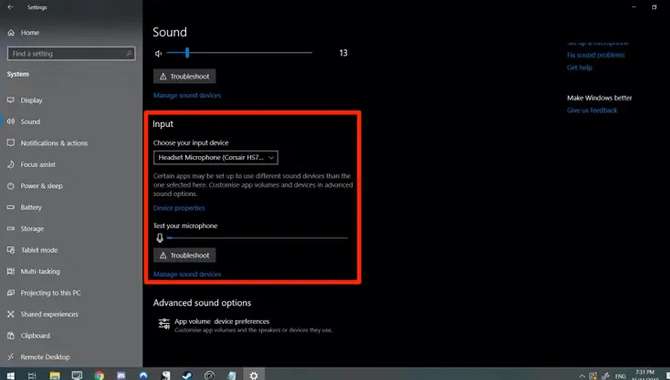This screenshot has width=670, height=380.
Task: Open Tablet mode settings
Action: (32, 250)
